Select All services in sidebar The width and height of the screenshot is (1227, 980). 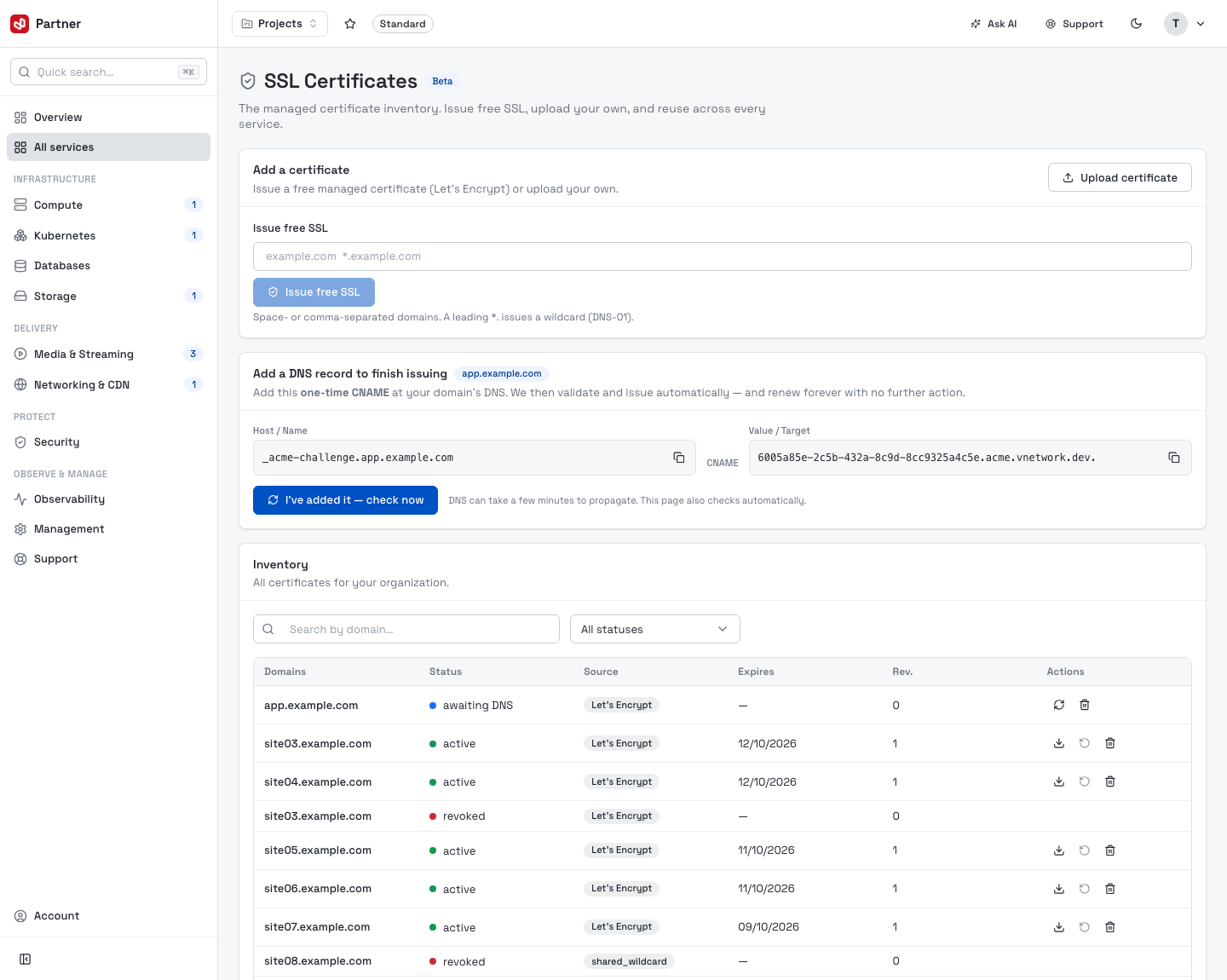coord(108,147)
